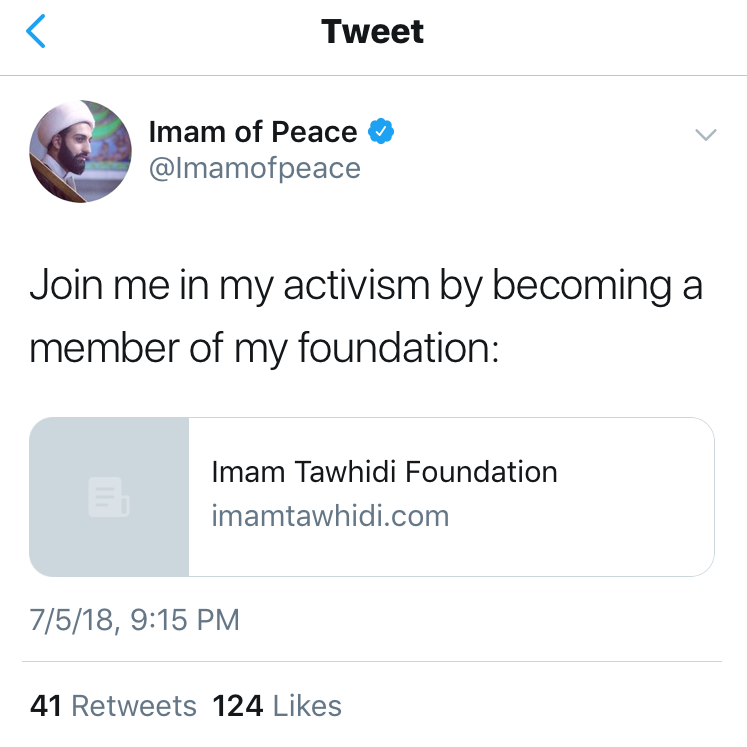Go back using the blue arrow

[x=36, y=32]
